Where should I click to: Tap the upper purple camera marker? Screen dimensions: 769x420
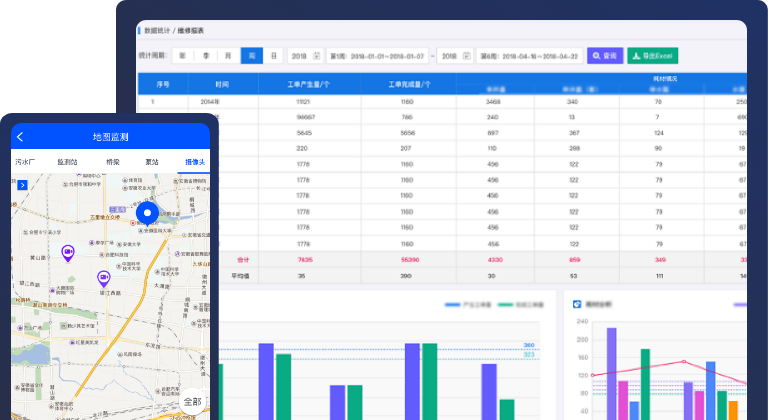click(x=68, y=254)
